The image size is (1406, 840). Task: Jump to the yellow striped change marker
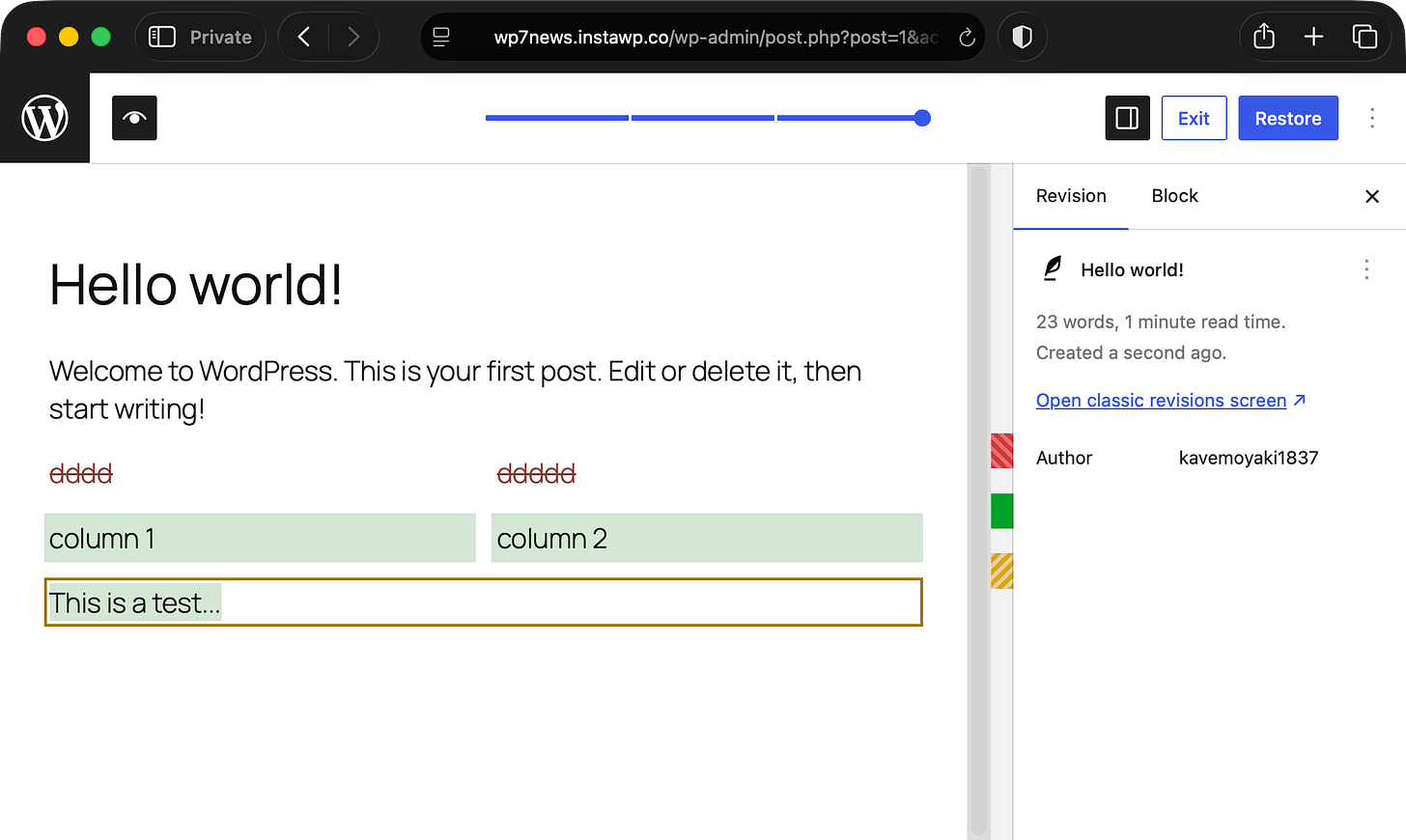[x=1001, y=571]
